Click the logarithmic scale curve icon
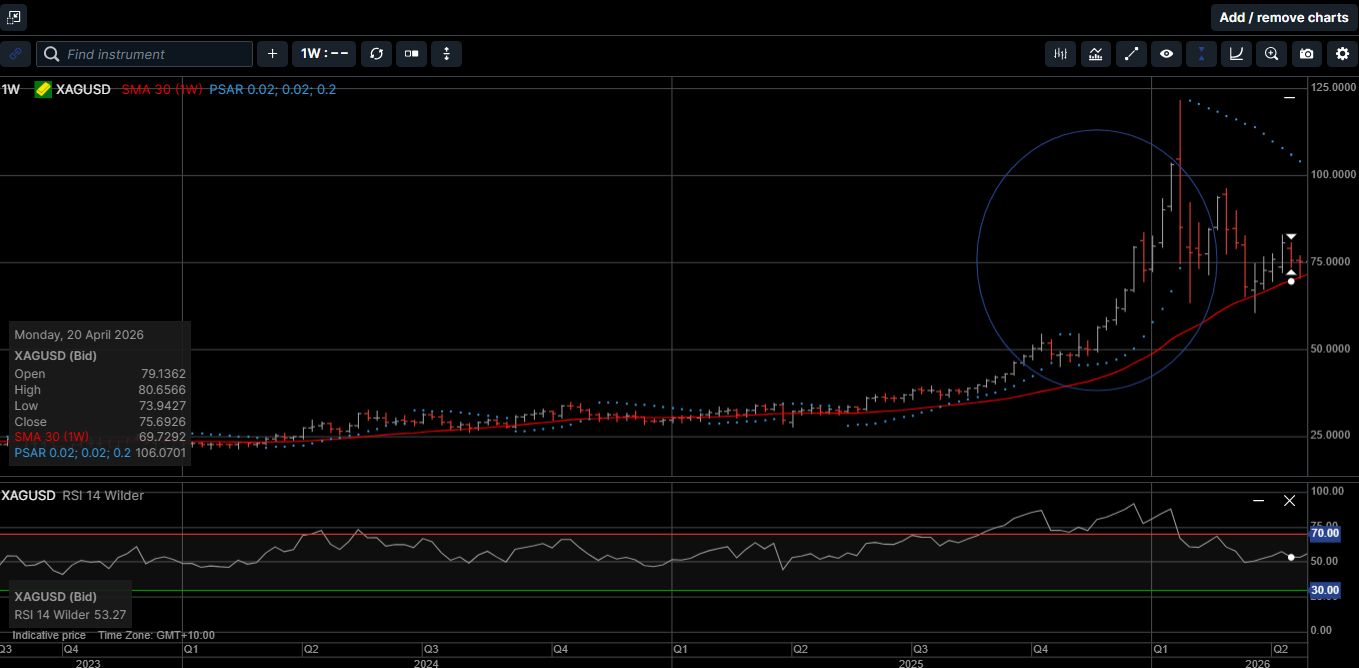The width and height of the screenshot is (1359, 668). coord(1236,54)
